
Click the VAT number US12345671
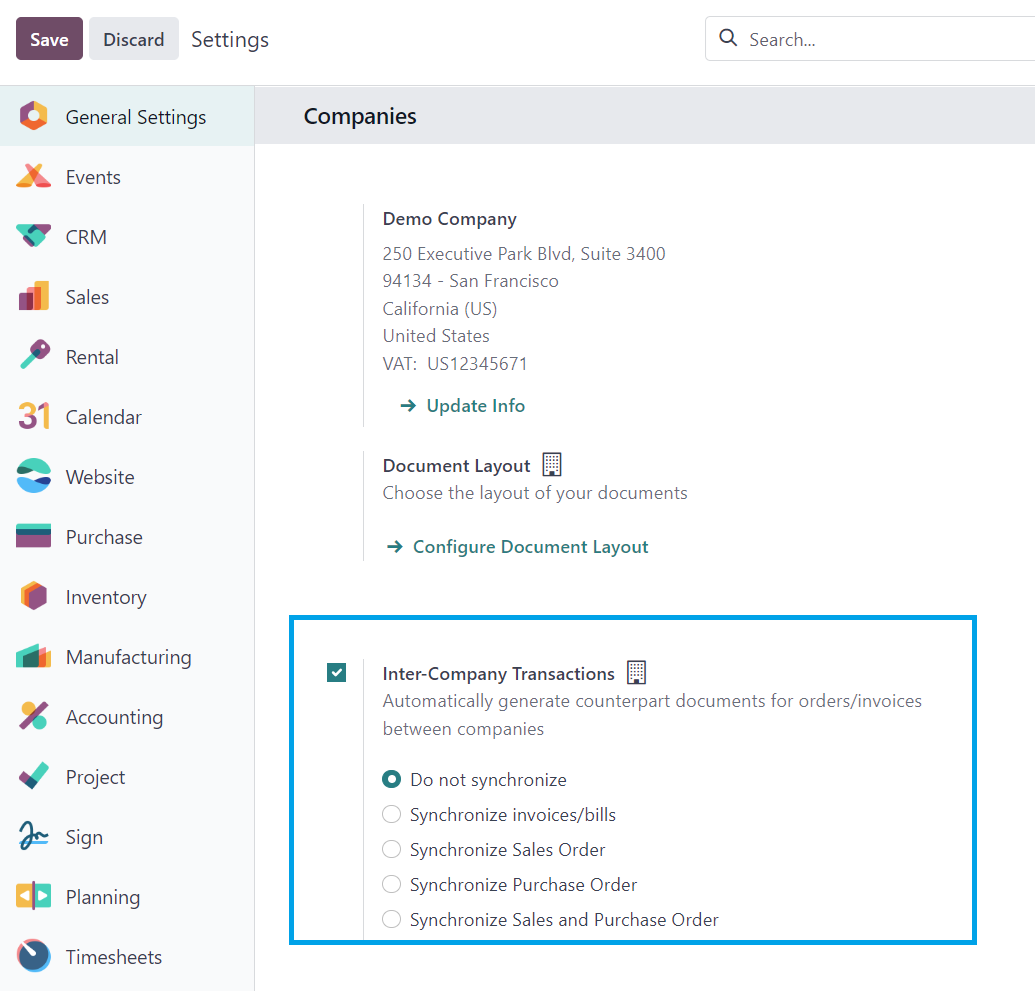click(477, 364)
